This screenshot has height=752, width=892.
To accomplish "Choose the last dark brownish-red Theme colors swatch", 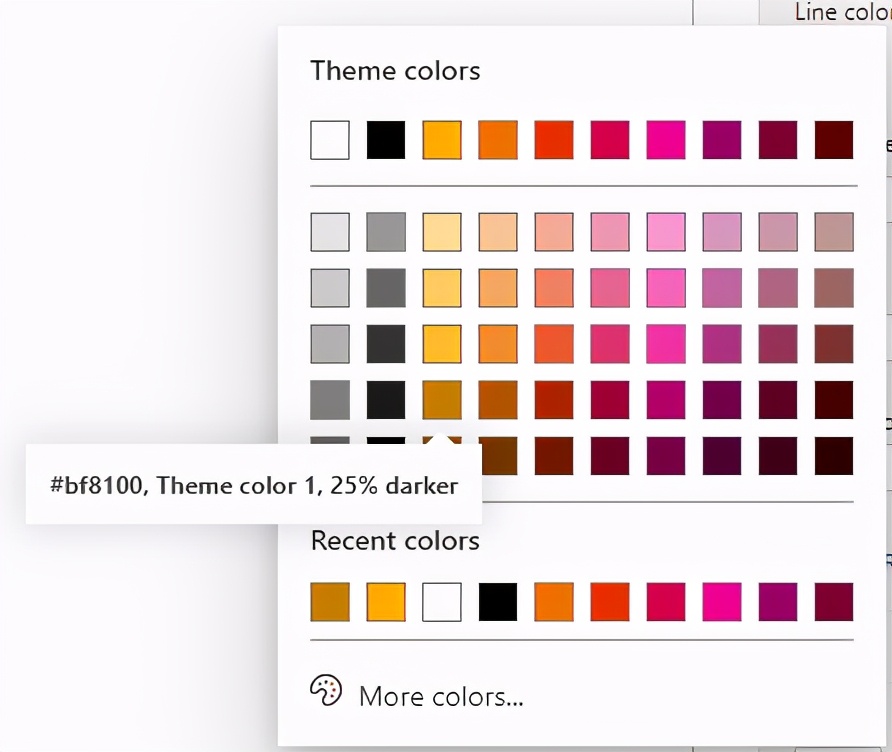I will coord(834,140).
